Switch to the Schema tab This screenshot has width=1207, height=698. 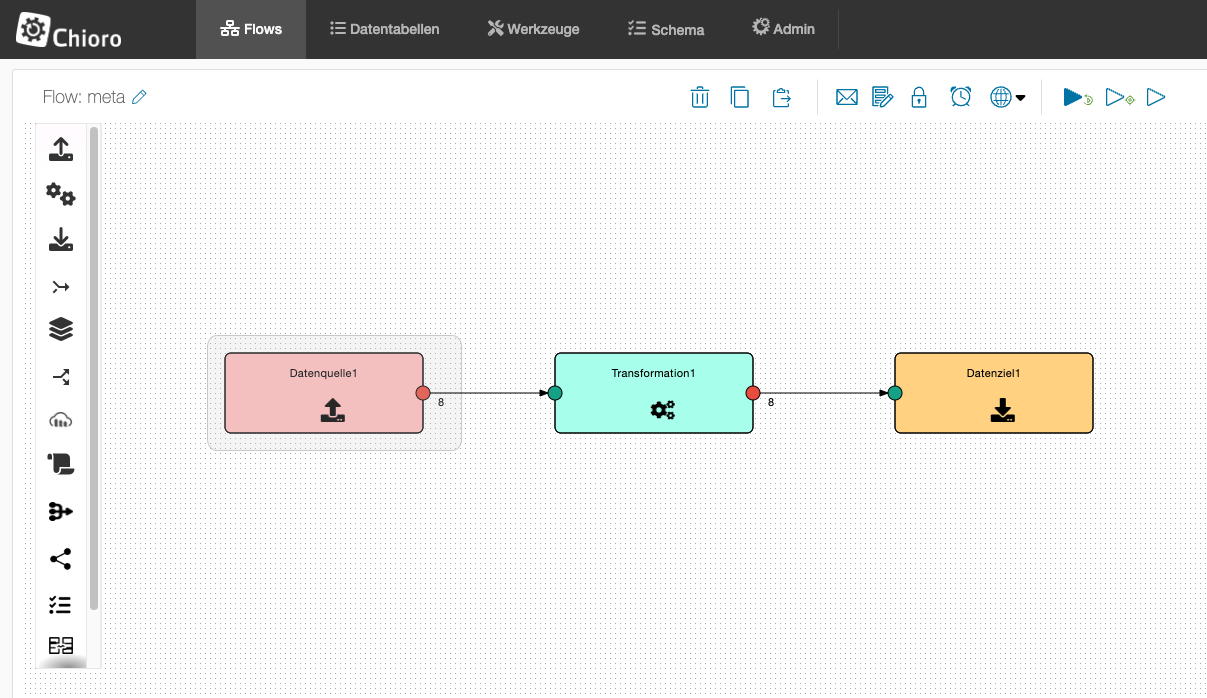click(x=666, y=29)
